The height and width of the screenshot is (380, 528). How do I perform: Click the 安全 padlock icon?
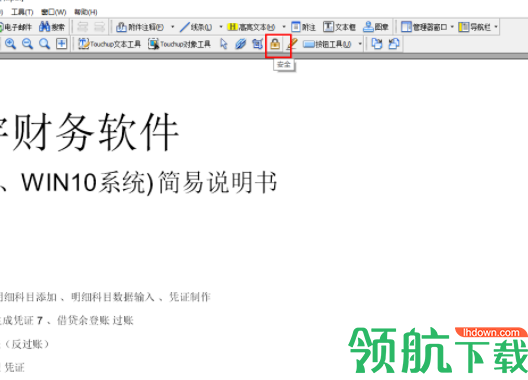[x=275, y=44]
